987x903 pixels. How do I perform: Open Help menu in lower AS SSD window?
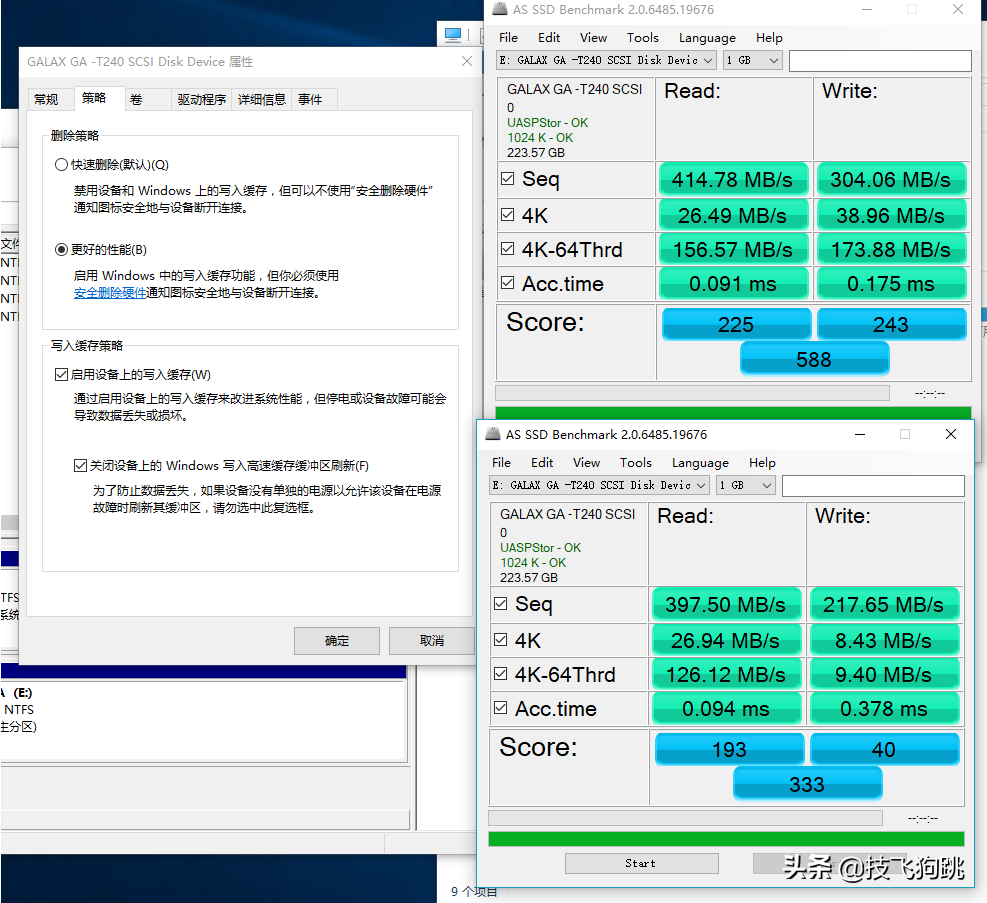762,463
